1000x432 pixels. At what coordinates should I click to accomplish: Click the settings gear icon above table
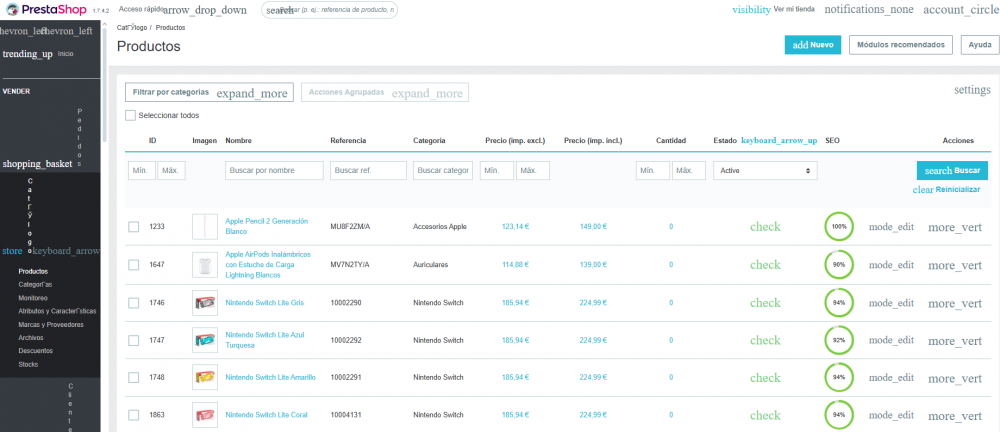pyautogui.click(x=971, y=90)
